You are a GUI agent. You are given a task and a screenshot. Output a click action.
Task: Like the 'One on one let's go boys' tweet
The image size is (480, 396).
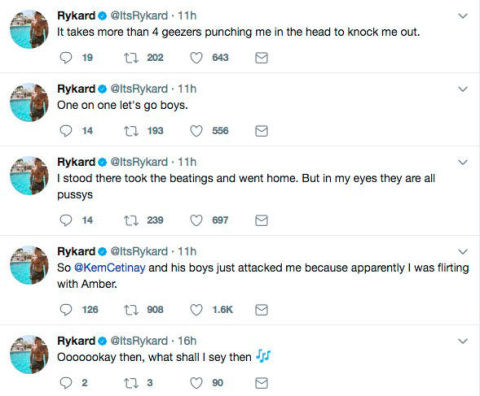(x=196, y=131)
